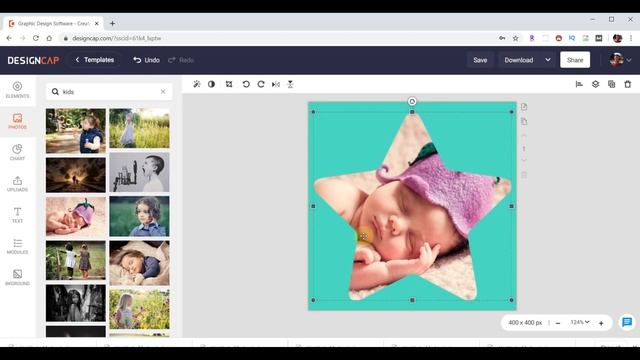Rotate the image clockwise

click(261, 84)
